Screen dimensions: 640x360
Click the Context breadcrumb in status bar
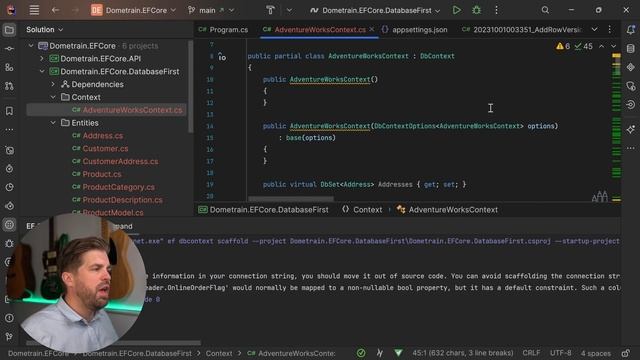point(219,353)
